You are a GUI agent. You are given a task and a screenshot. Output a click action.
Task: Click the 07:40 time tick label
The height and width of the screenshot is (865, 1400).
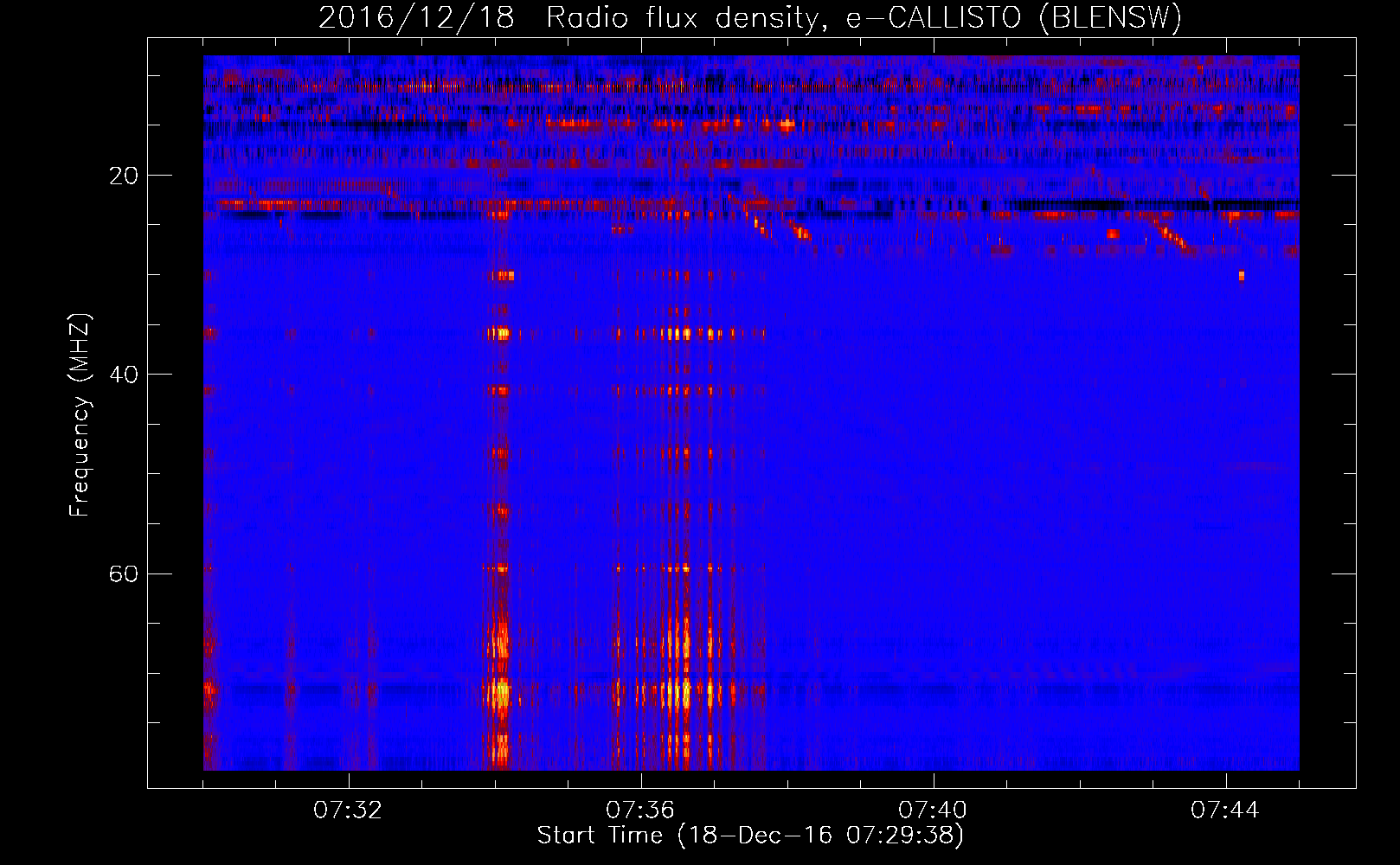[933, 811]
